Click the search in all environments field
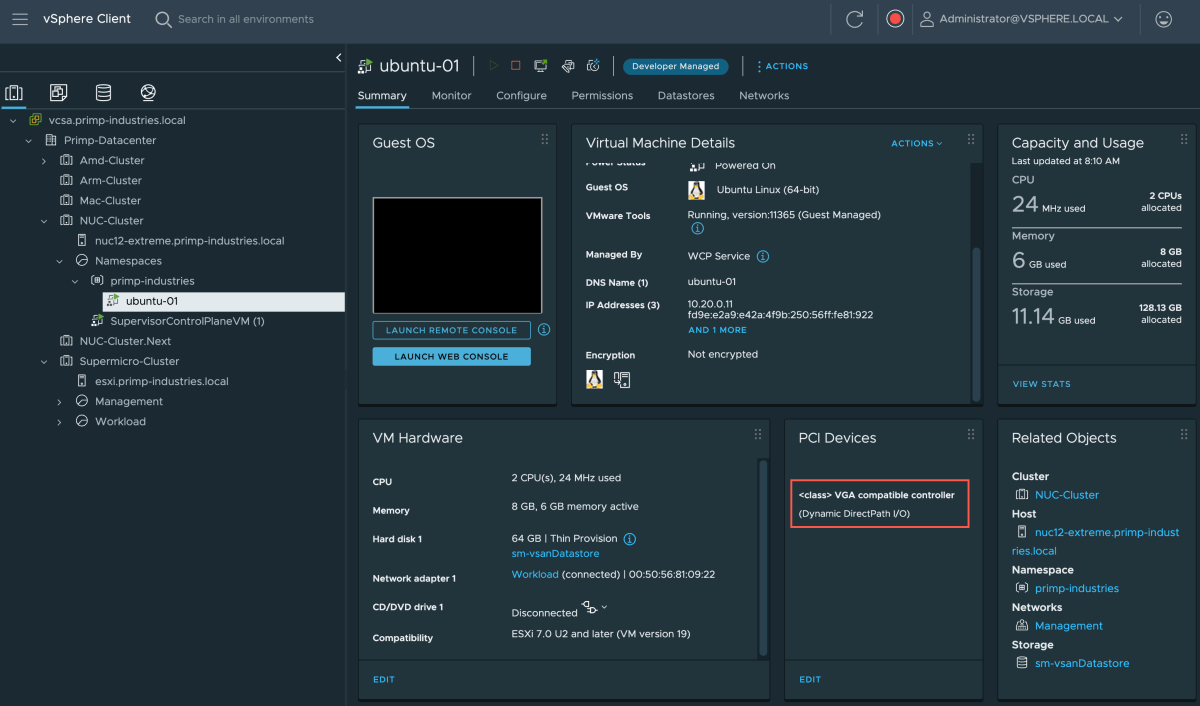This screenshot has width=1200, height=706. 245,19
